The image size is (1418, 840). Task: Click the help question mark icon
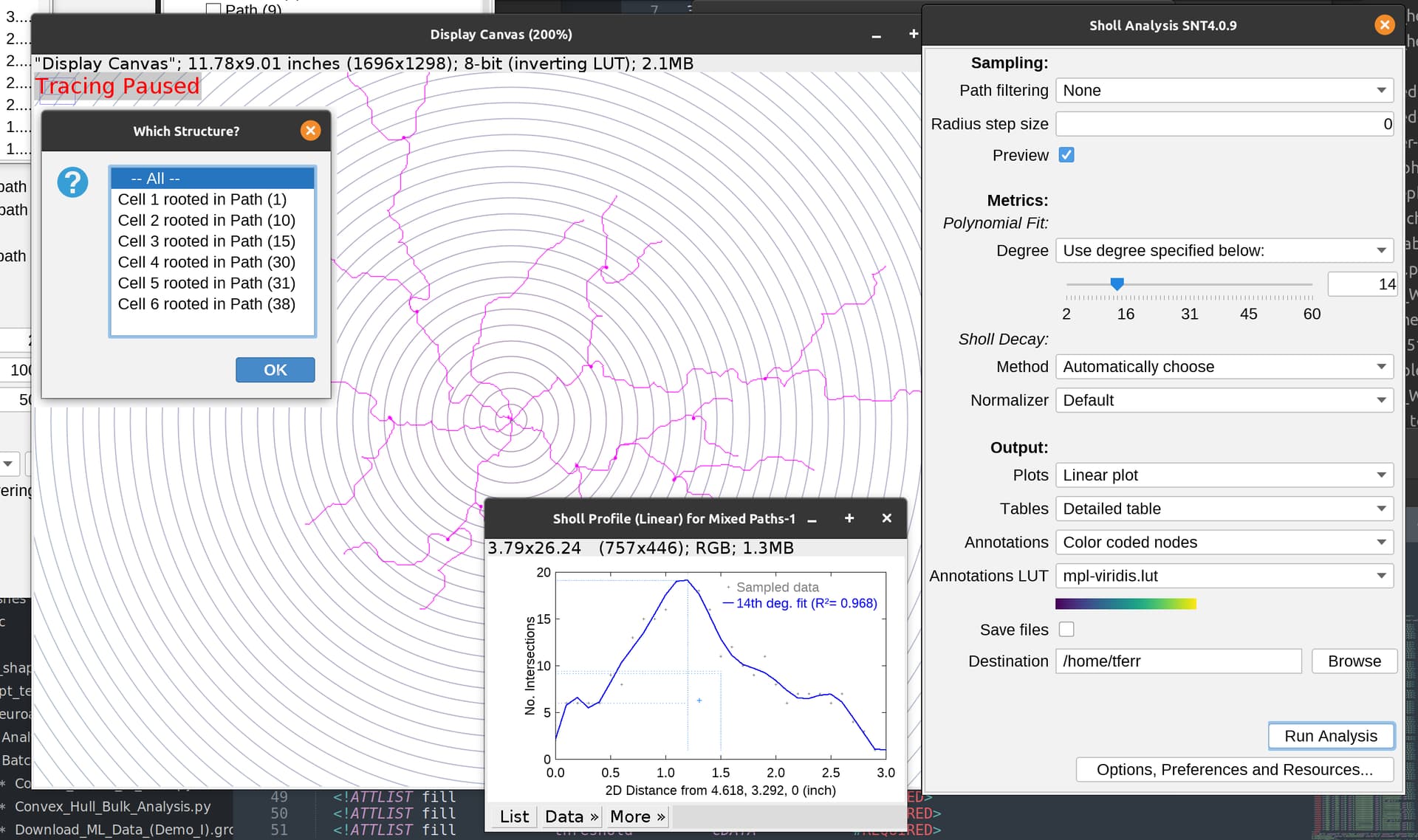click(x=72, y=182)
